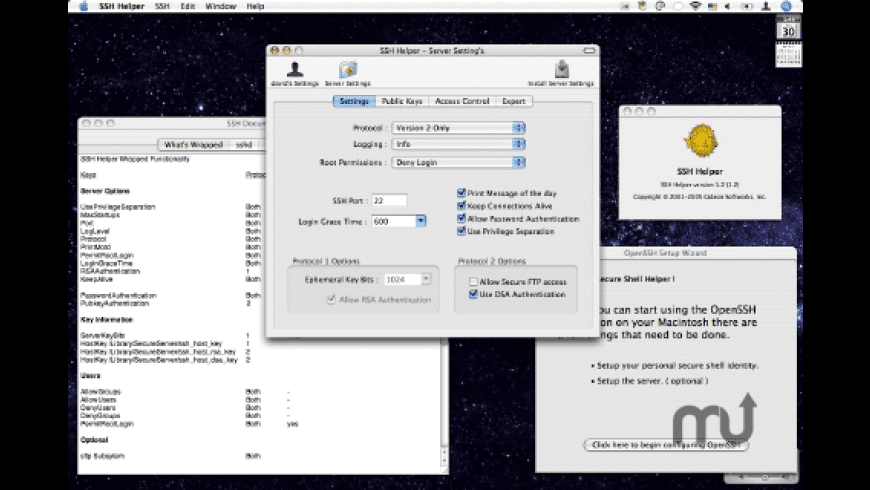Click the user silhouette menu bar icon
Screen dimensions: 870x490
766,6
